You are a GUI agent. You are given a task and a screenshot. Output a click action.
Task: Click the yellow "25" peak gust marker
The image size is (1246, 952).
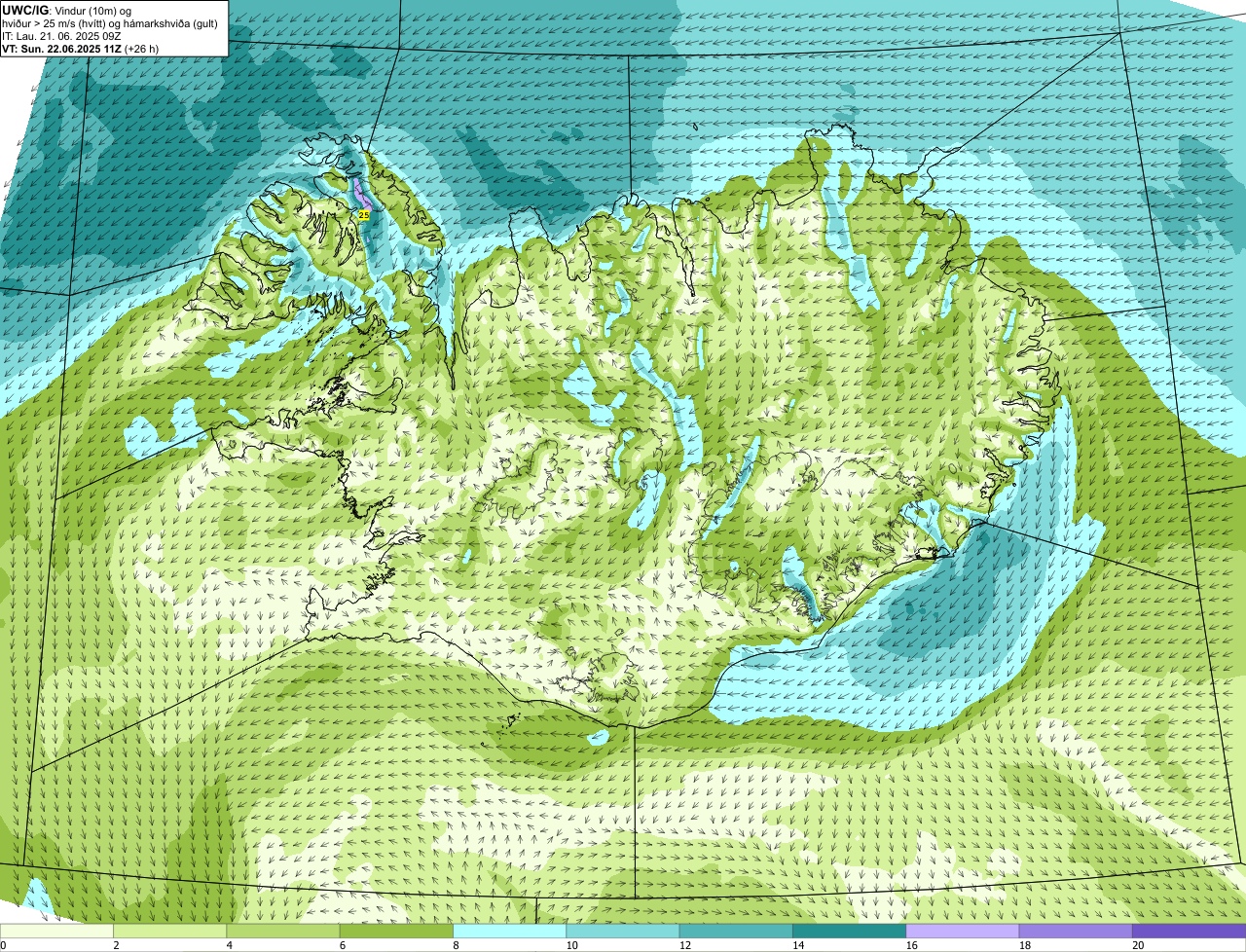tap(364, 214)
